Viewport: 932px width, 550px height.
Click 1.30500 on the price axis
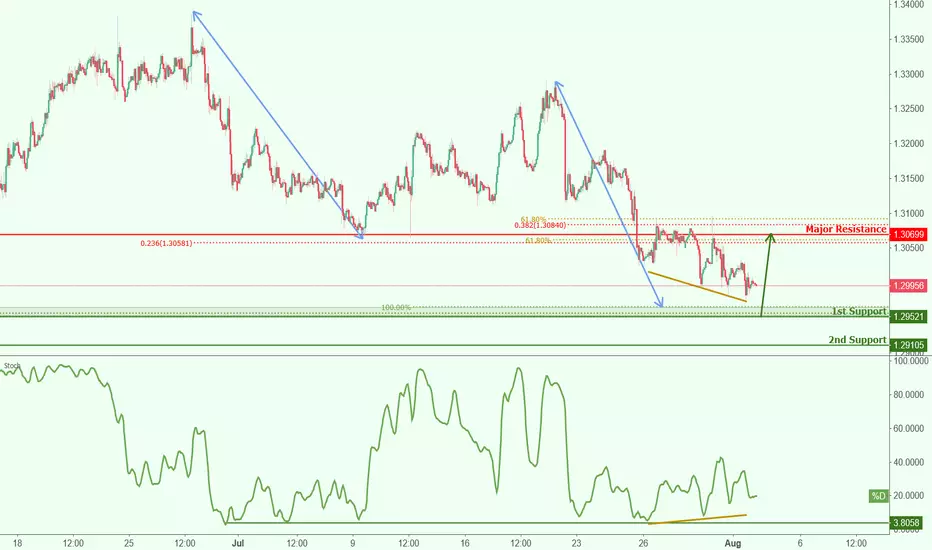[909, 248]
